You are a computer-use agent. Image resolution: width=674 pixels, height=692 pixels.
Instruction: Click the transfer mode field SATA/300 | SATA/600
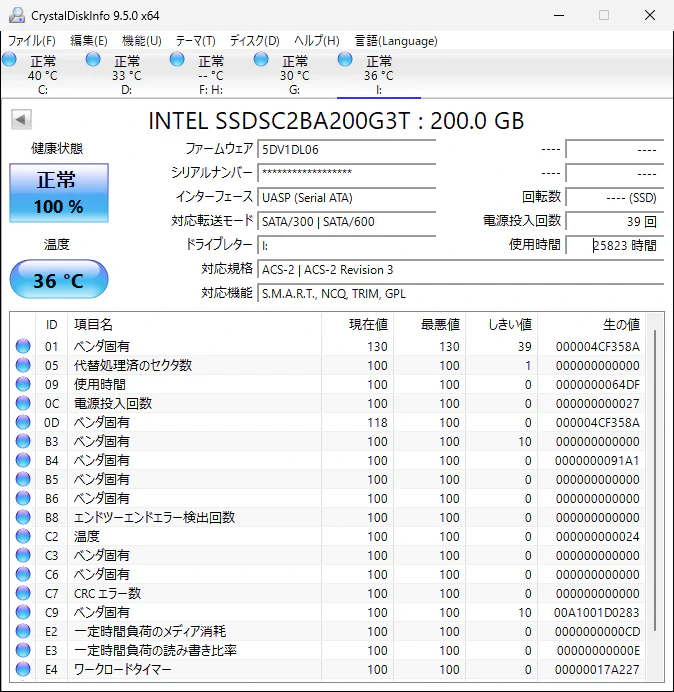[346, 221]
